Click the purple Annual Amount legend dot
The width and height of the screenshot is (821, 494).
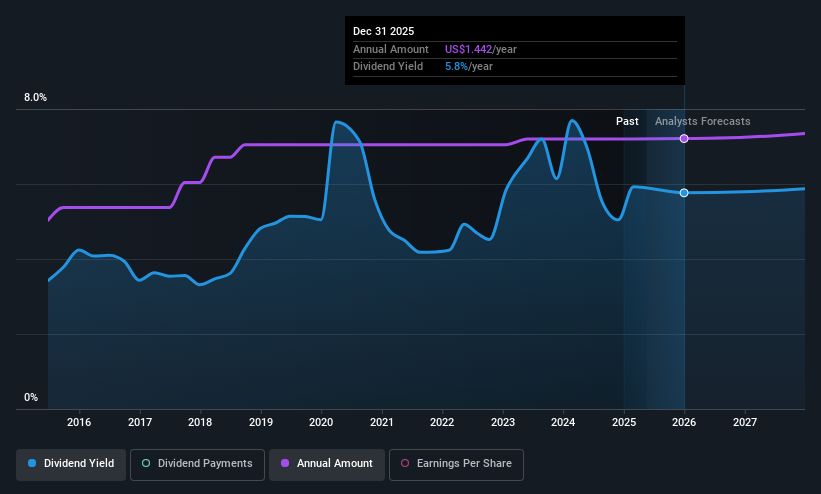(x=285, y=463)
